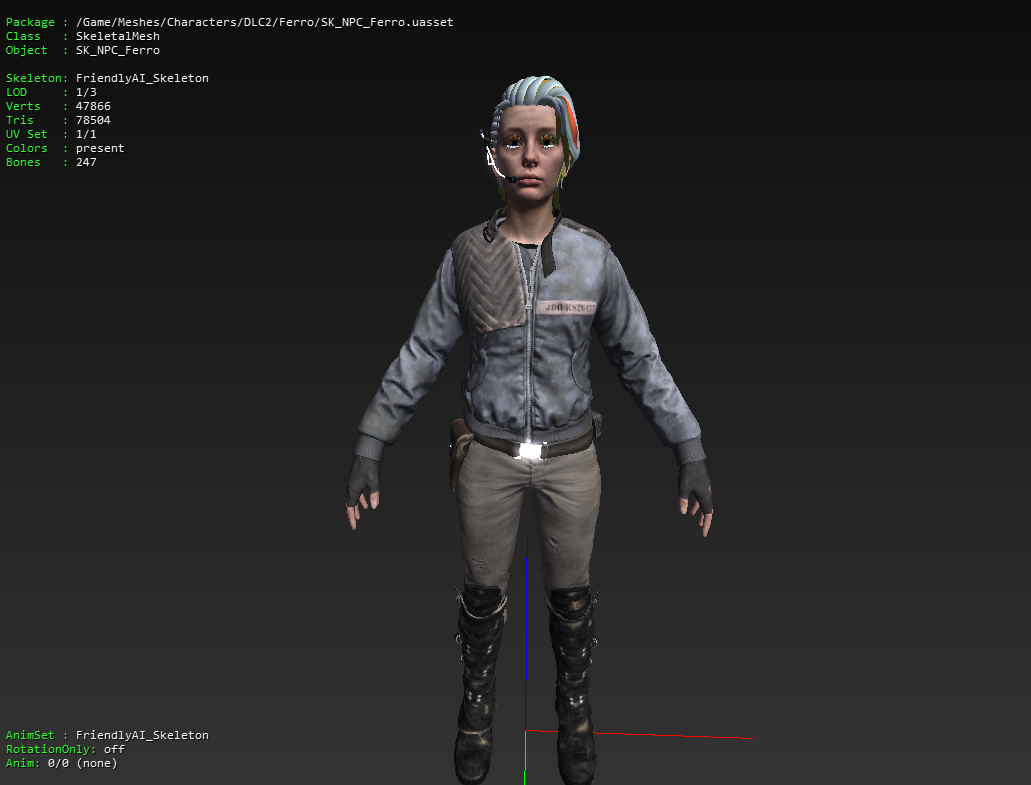The height and width of the screenshot is (785, 1031).
Task: Select the green 'LOD' label
Action: click(16, 92)
